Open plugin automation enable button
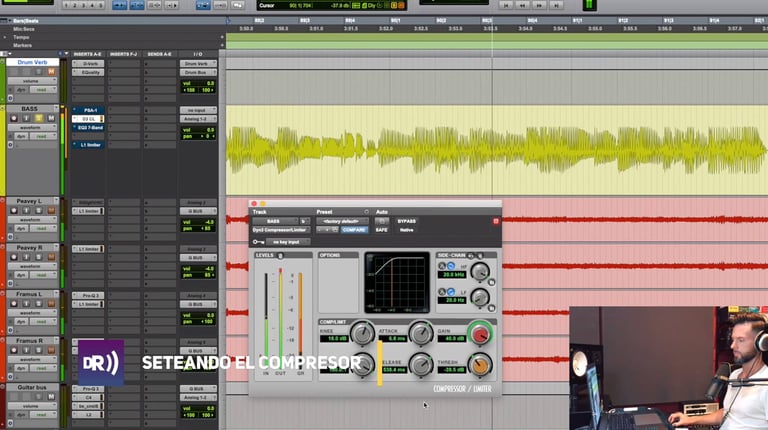Image resolution: width=768 pixels, height=430 pixels. click(x=382, y=221)
